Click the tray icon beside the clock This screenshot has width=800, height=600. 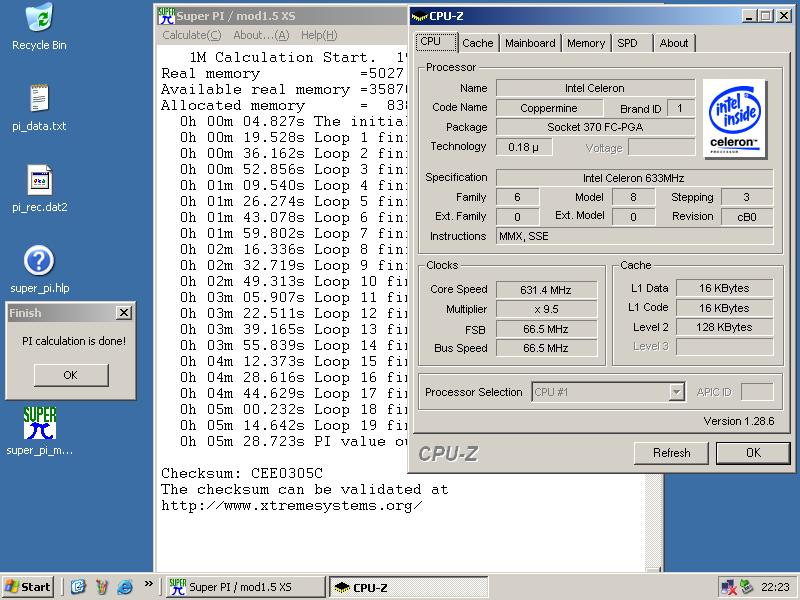(x=746, y=587)
